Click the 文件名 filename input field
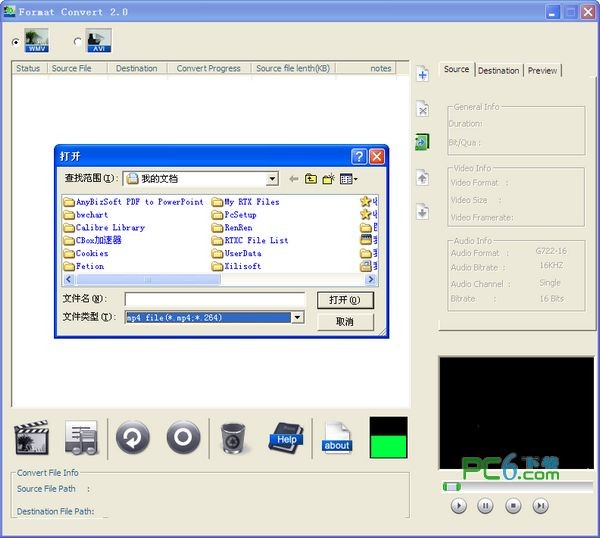 coord(215,299)
